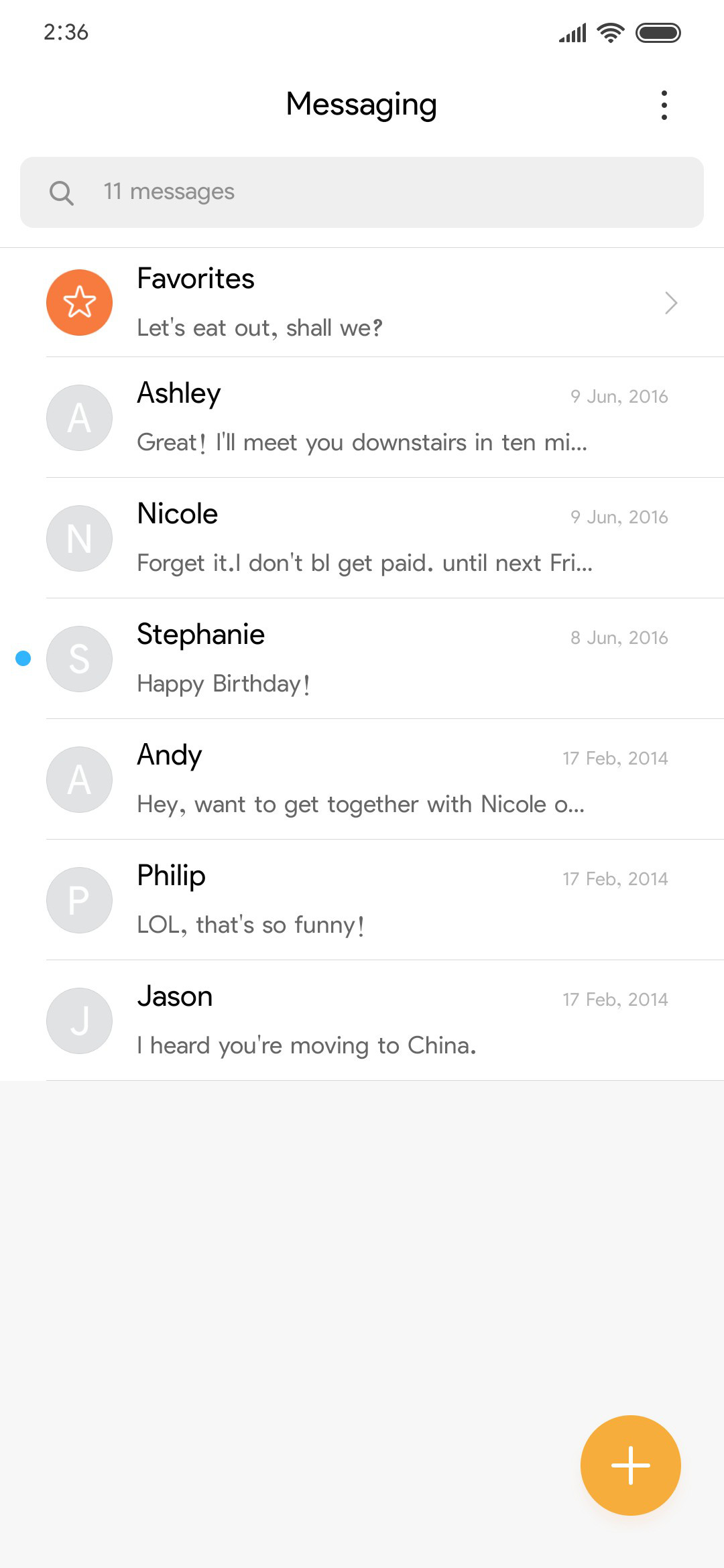Tap Philip's P avatar
The image size is (724, 1568).
(x=79, y=900)
